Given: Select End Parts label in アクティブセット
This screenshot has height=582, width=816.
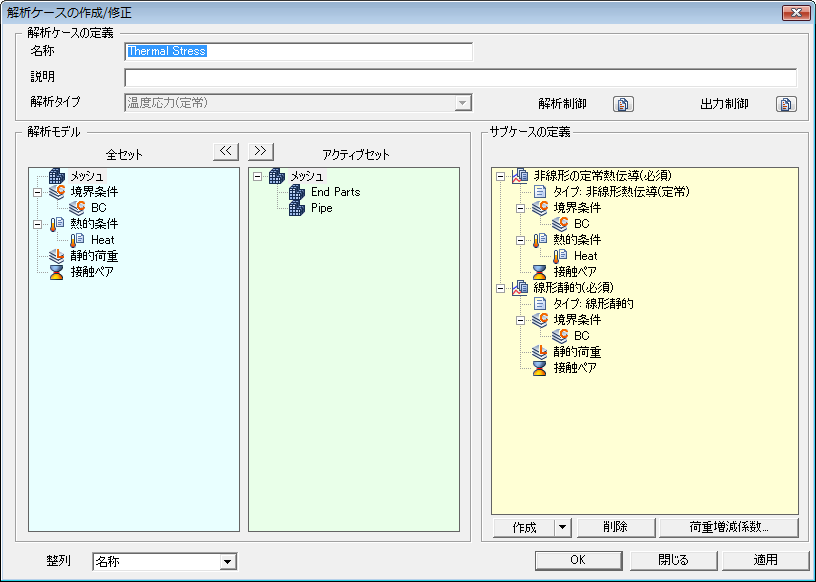Looking at the screenshot, I should coord(336,192).
